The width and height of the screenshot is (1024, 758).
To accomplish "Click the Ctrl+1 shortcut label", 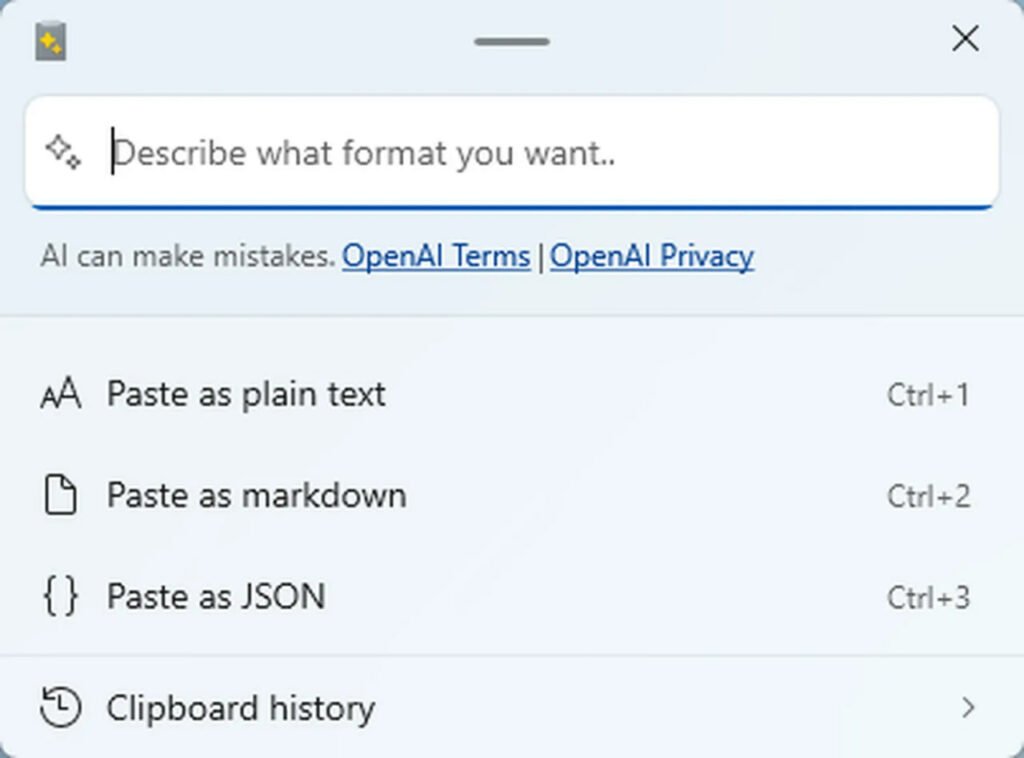I will tap(927, 396).
